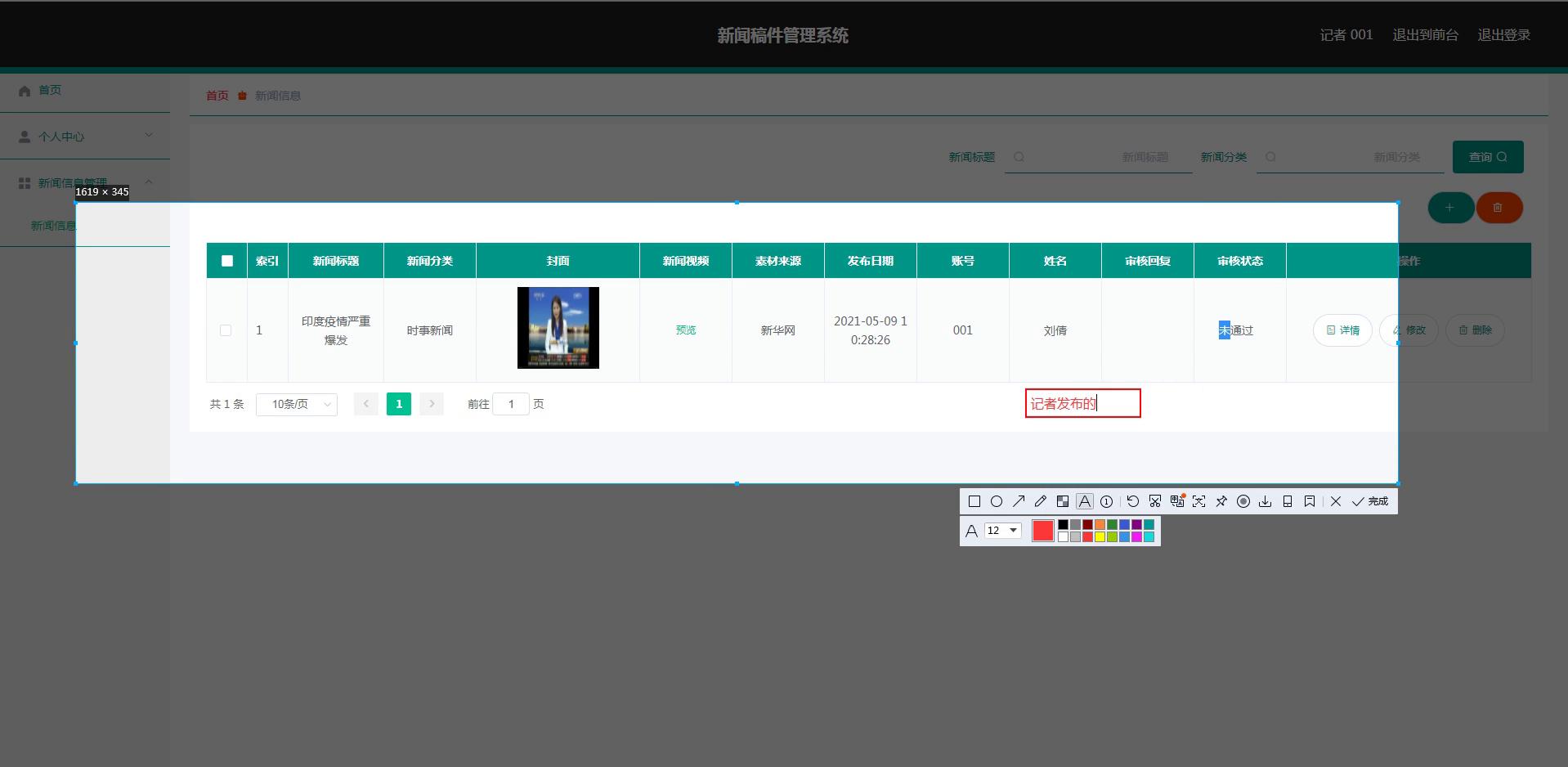The width and height of the screenshot is (1568, 767).
Task: Open 详情 for the news row
Action: [1342, 330]
